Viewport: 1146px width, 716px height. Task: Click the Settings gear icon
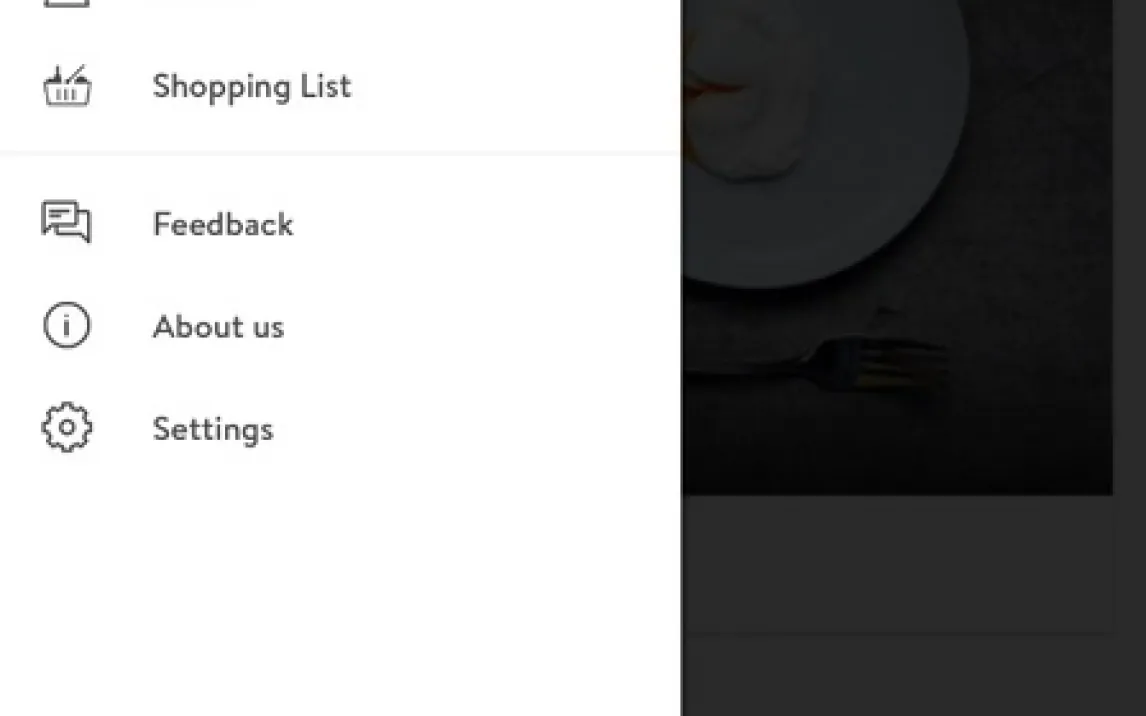(x=66, y=428)
